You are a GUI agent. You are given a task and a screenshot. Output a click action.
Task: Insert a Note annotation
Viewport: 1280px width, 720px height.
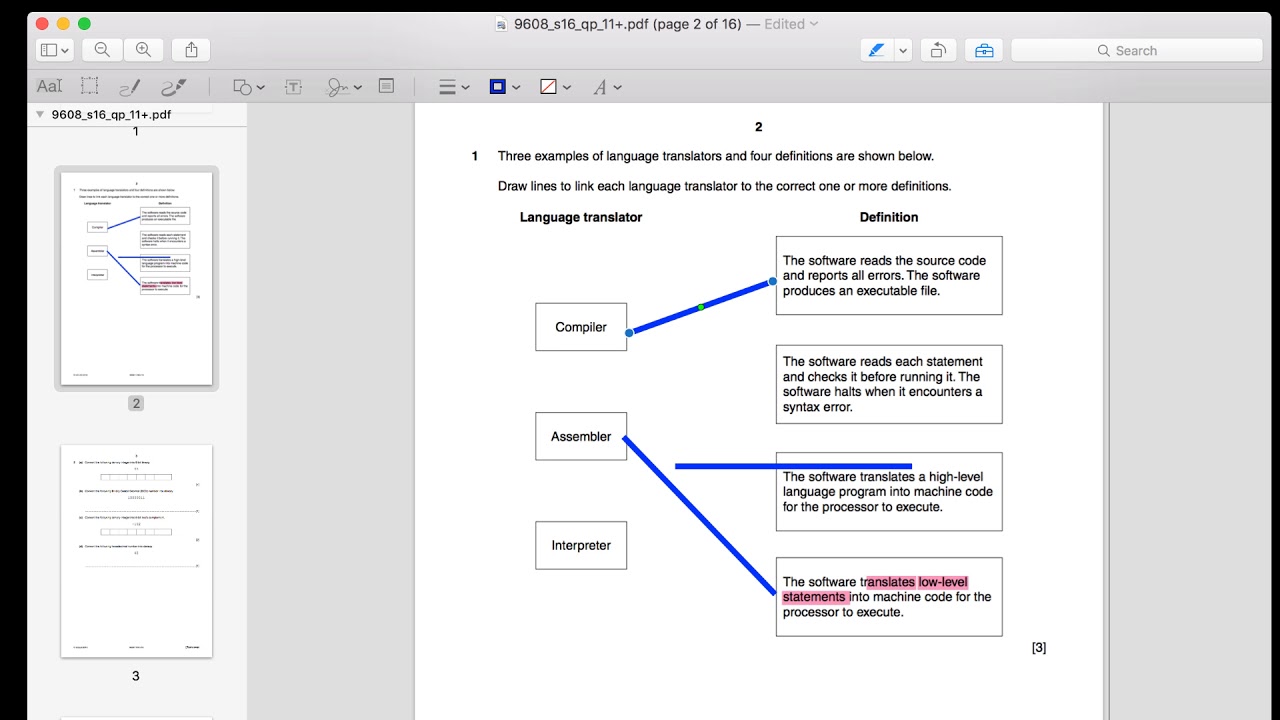(x=386, y=87)
